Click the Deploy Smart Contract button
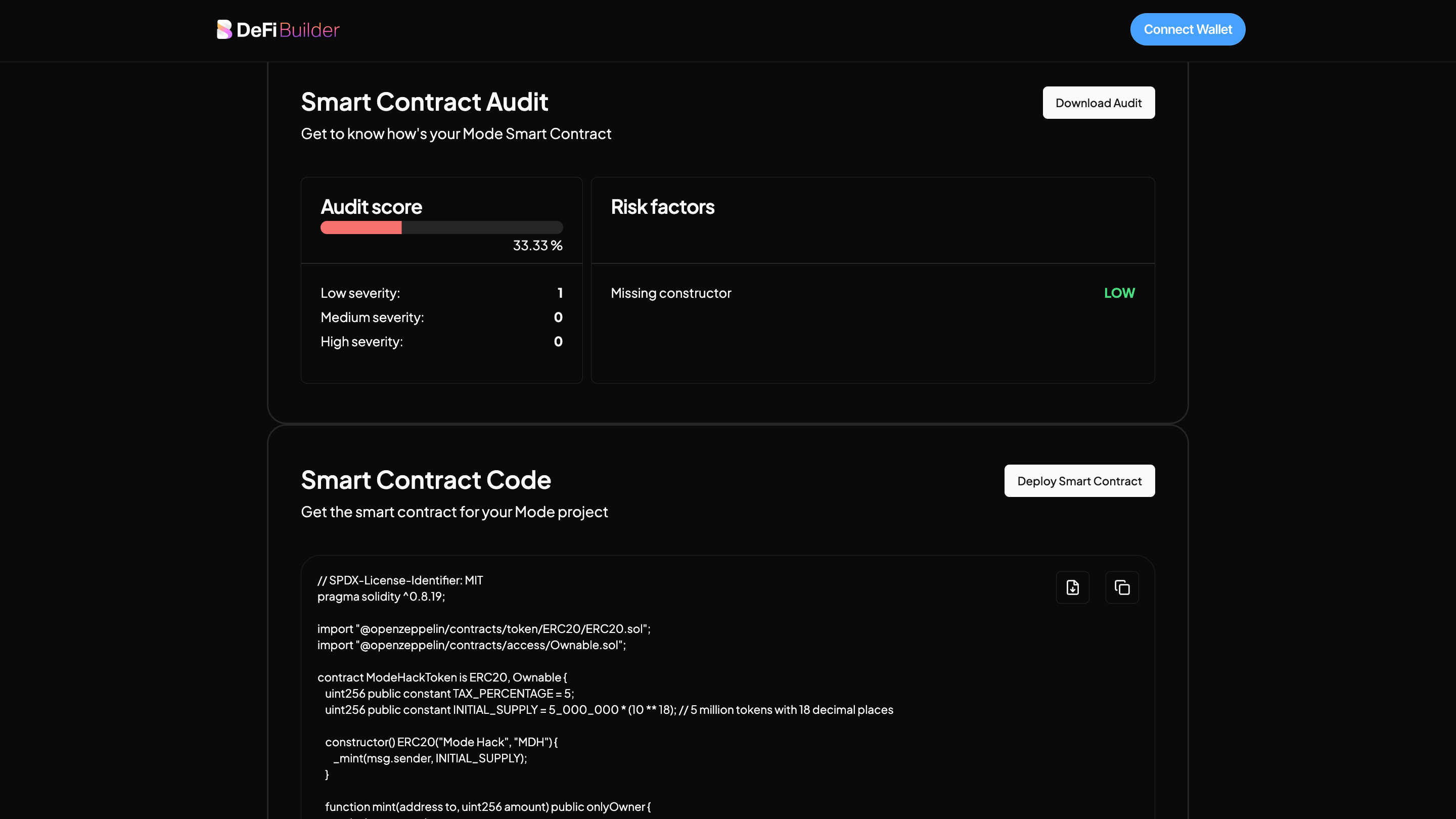This screenshot has height=819, width=1456. tap(1079, 481)
